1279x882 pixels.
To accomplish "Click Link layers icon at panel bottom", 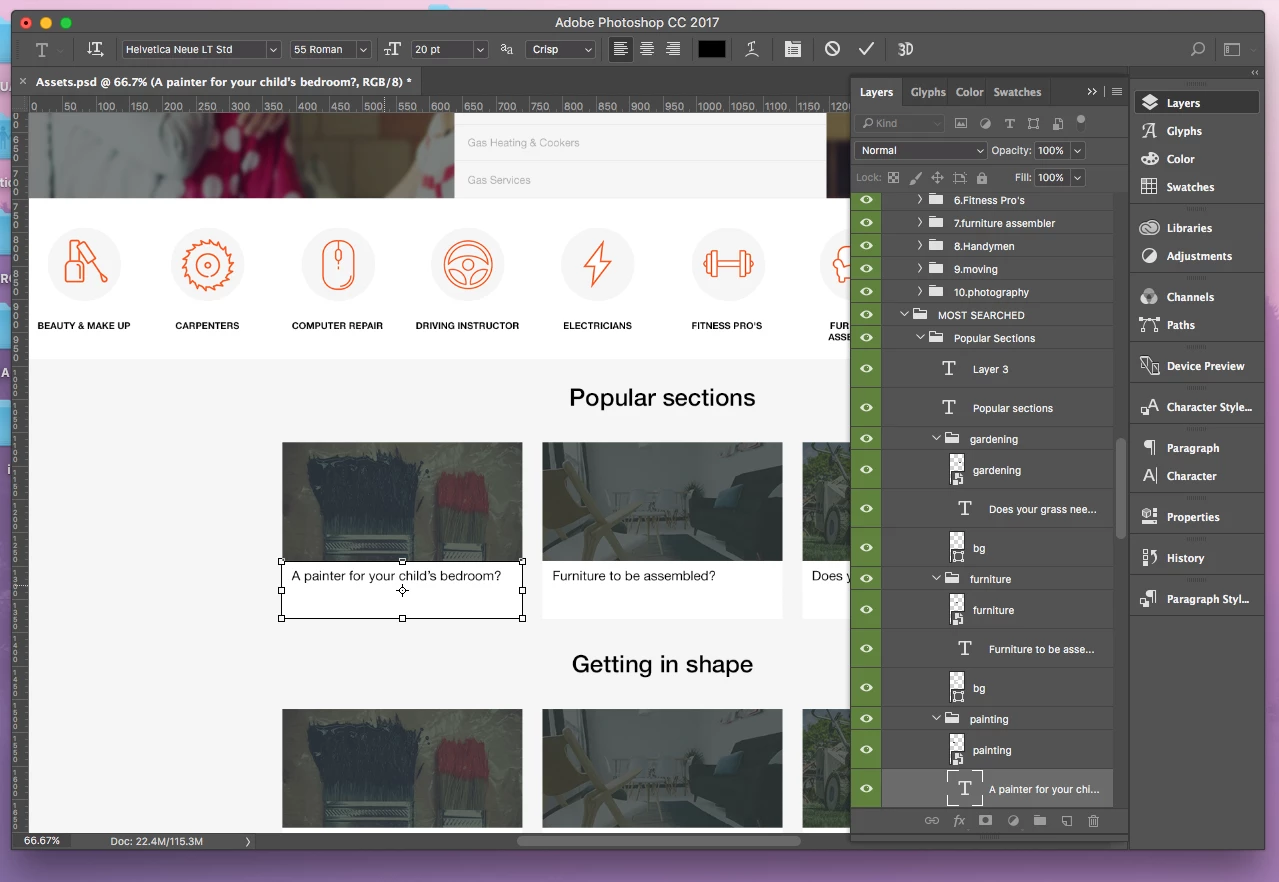I will point(932,821).
